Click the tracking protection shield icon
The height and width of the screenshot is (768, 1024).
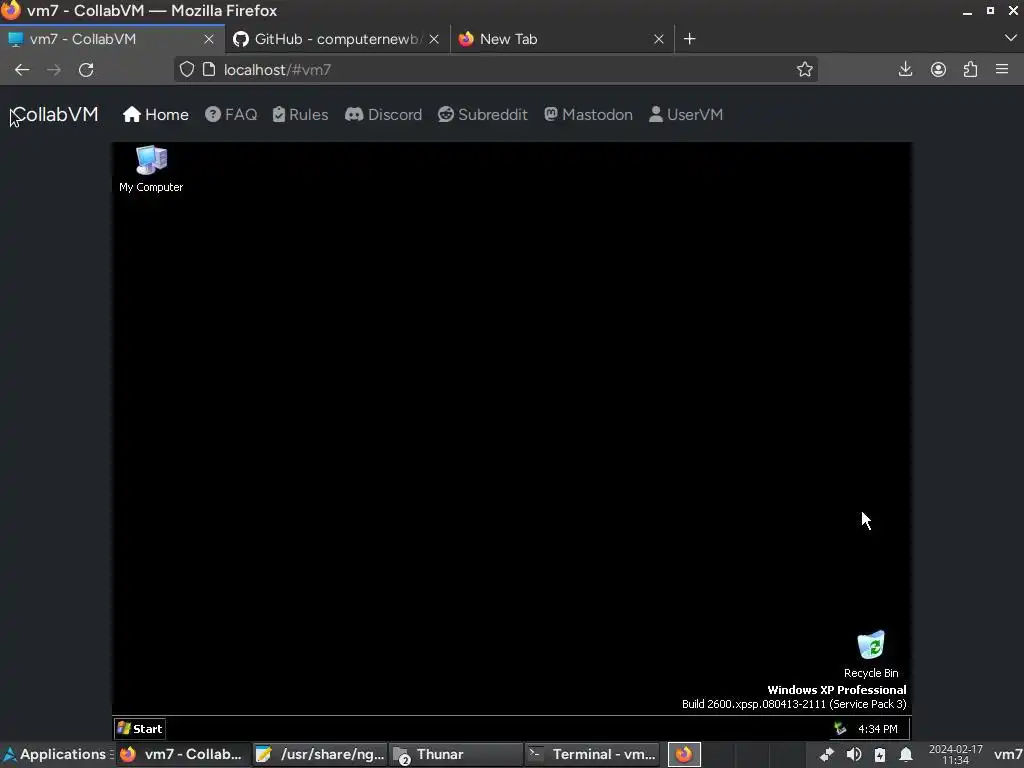pyautogui.click(x=187, y=69)
